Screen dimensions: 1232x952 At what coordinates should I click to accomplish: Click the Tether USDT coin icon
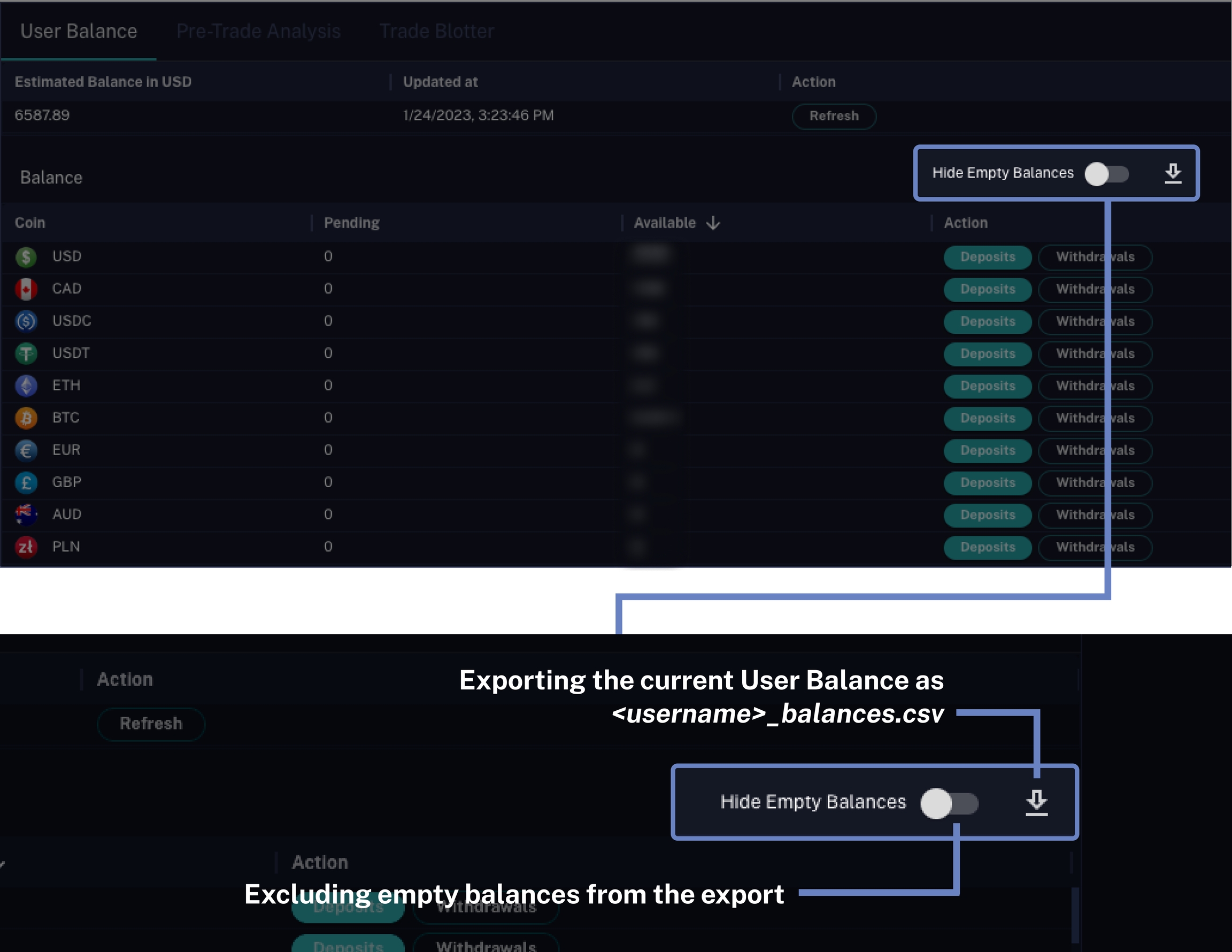(26, 354)
